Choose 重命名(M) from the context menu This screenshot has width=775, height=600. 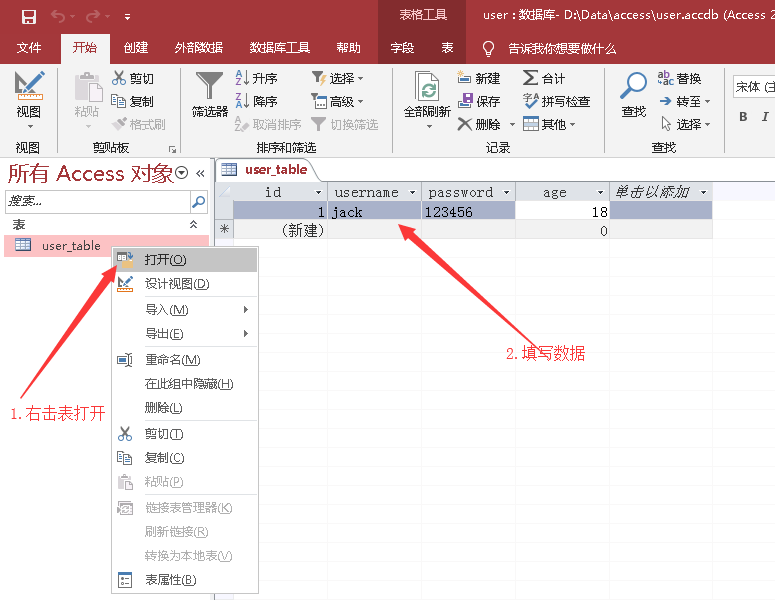point(185,360)
